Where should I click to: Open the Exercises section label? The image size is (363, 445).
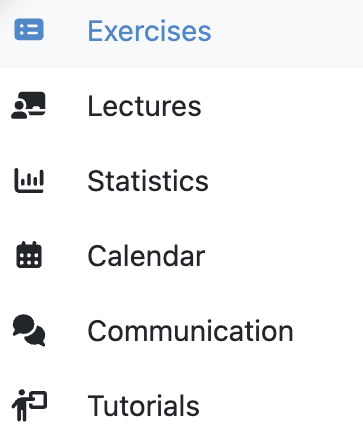(149, 31)
